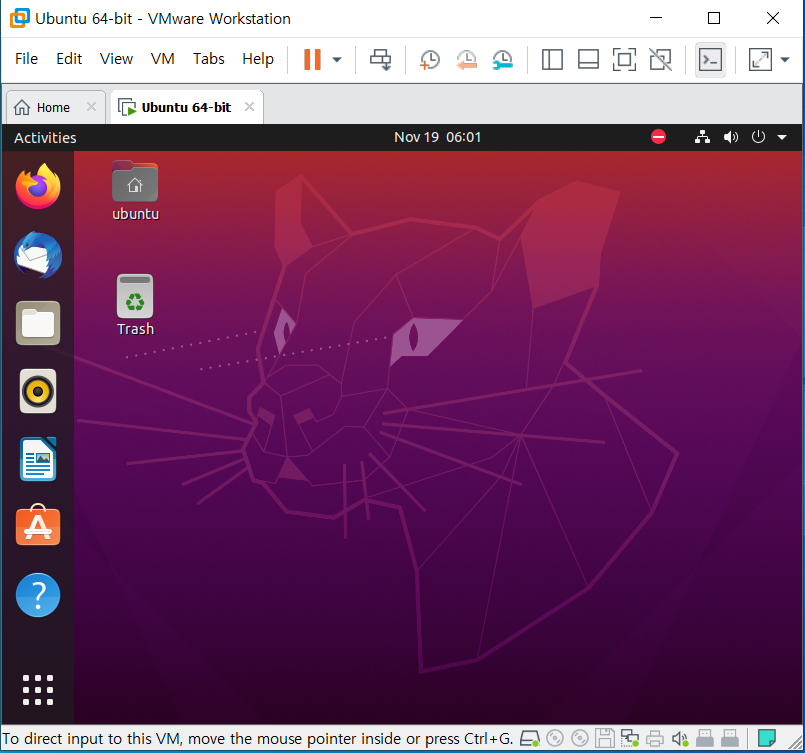Viewport: 805px width, 753px height.
Task: Click the Unity mode toolbar icon
Action: (660, 60)
